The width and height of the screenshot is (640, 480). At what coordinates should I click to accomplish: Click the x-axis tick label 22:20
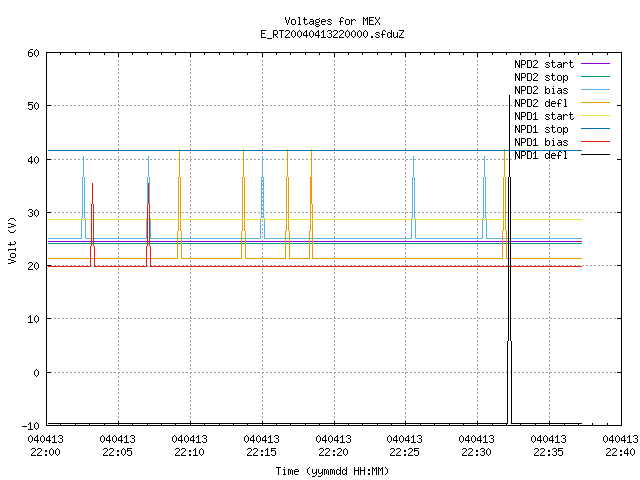(x=333, y=452)
